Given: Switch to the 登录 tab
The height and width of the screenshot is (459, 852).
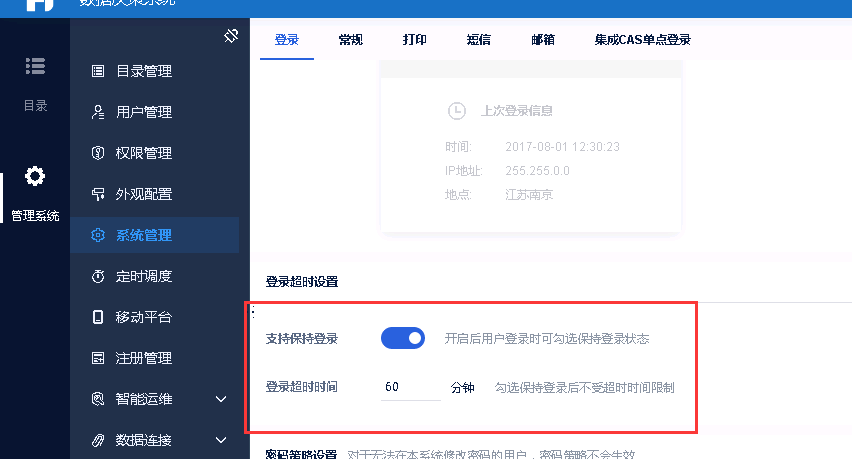Looking at the screenshot, I should 287,40.
